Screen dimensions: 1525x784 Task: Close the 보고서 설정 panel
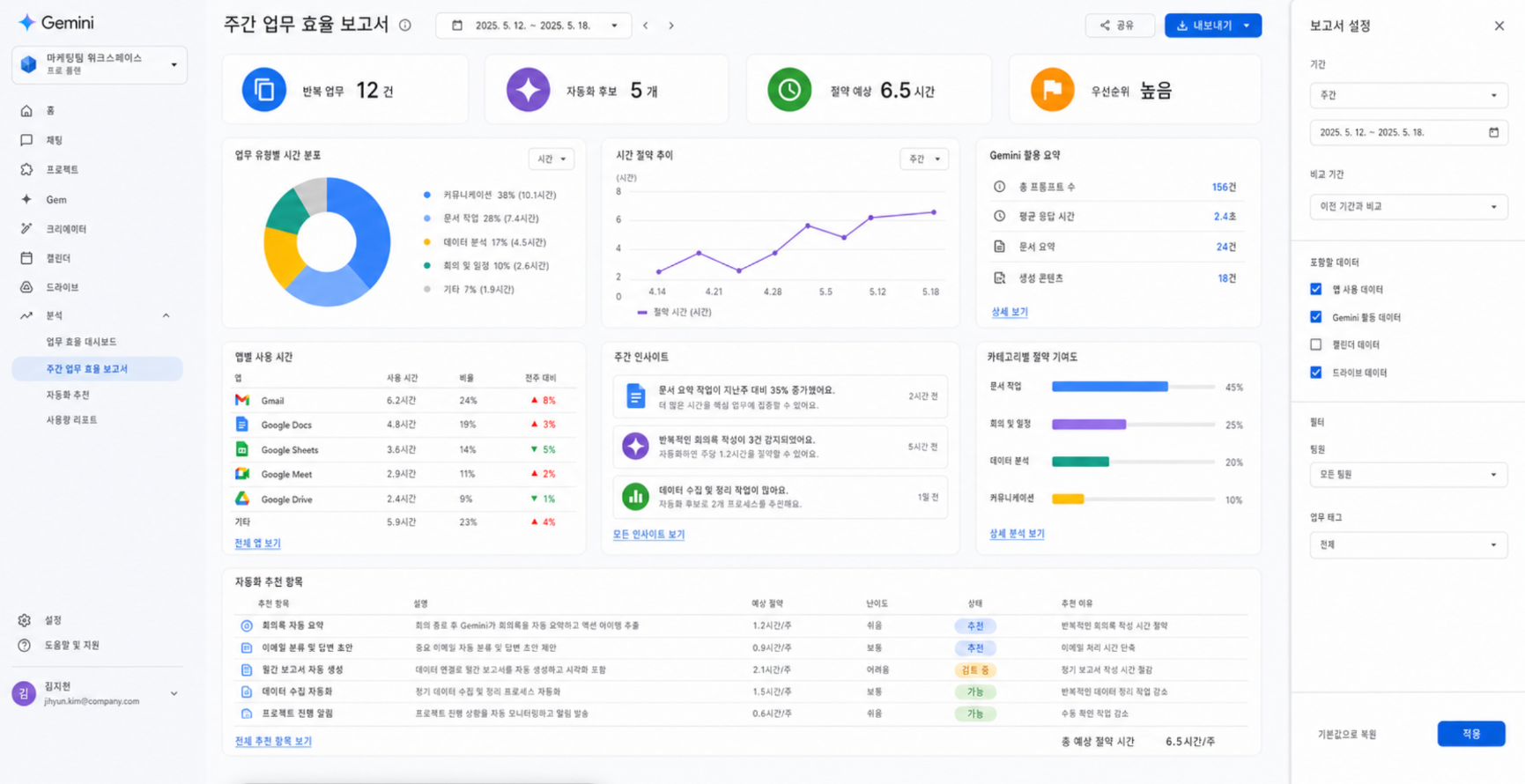(1499, 26)
